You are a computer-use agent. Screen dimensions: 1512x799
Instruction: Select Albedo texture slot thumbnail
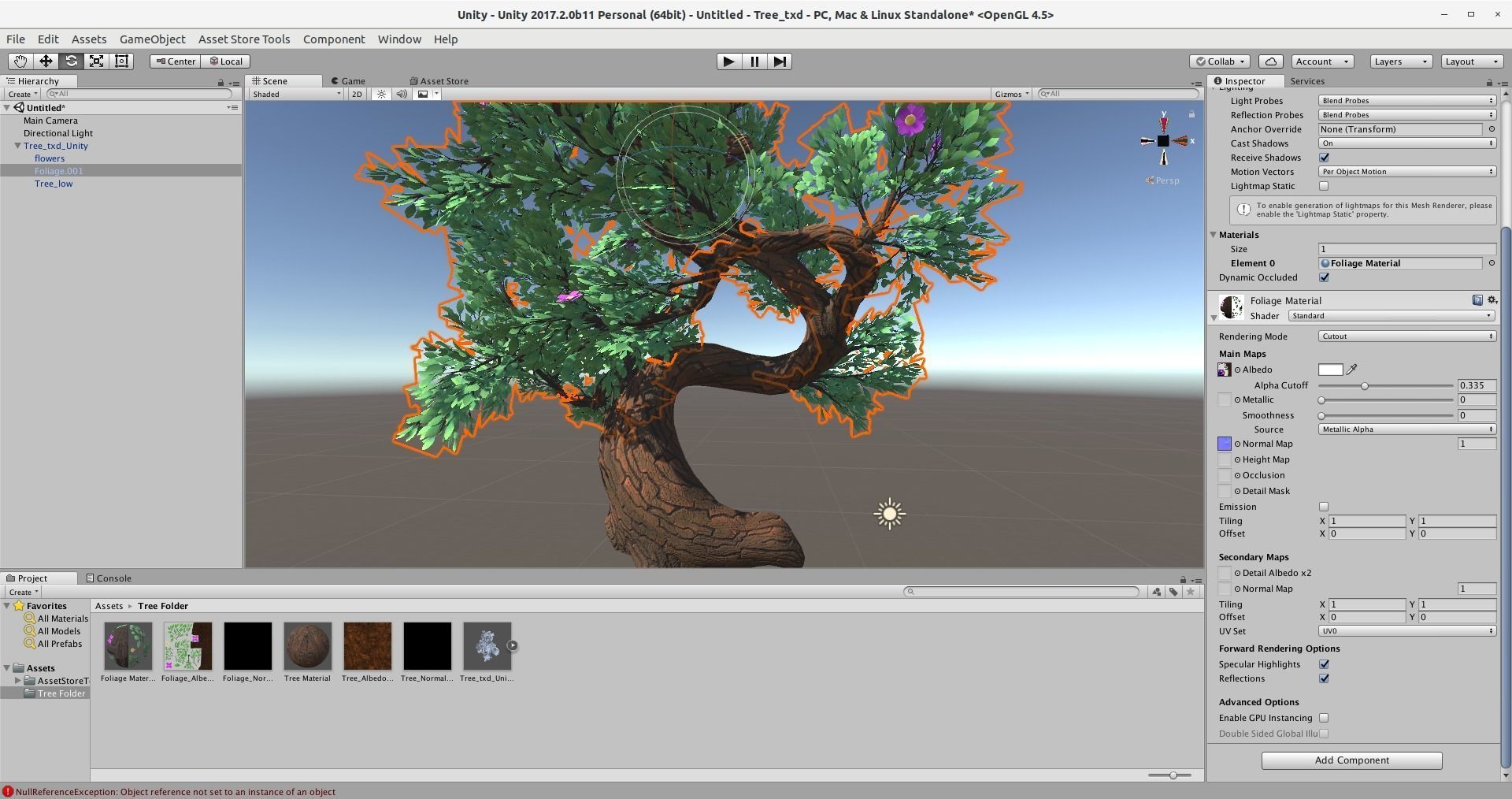[x=1225, y=370]
